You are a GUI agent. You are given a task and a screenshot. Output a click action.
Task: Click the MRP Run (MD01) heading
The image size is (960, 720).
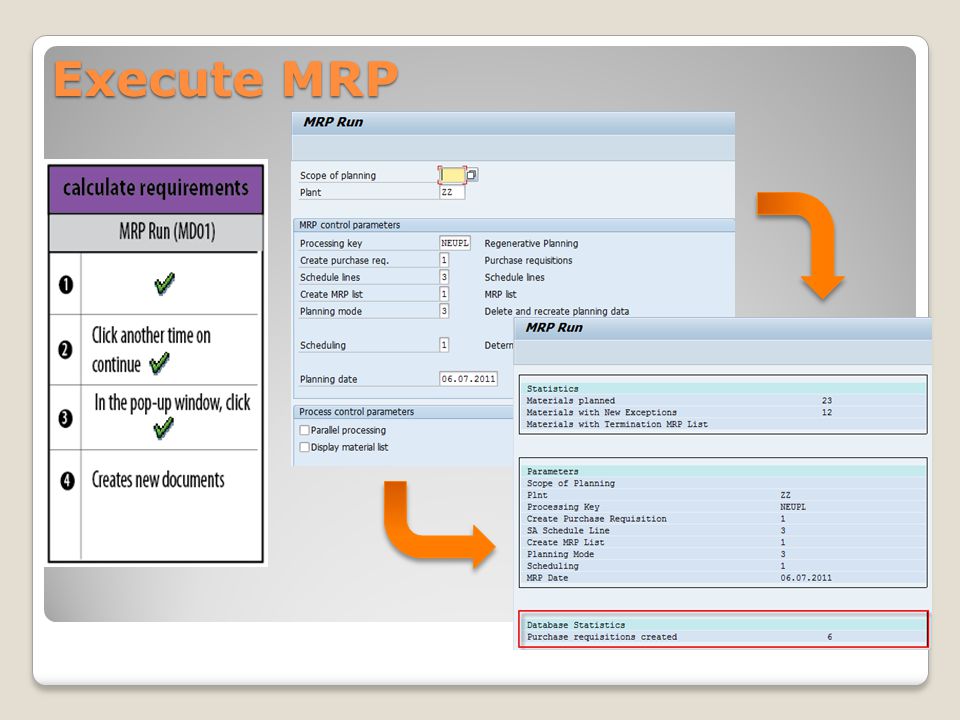[x=167, y=231]
